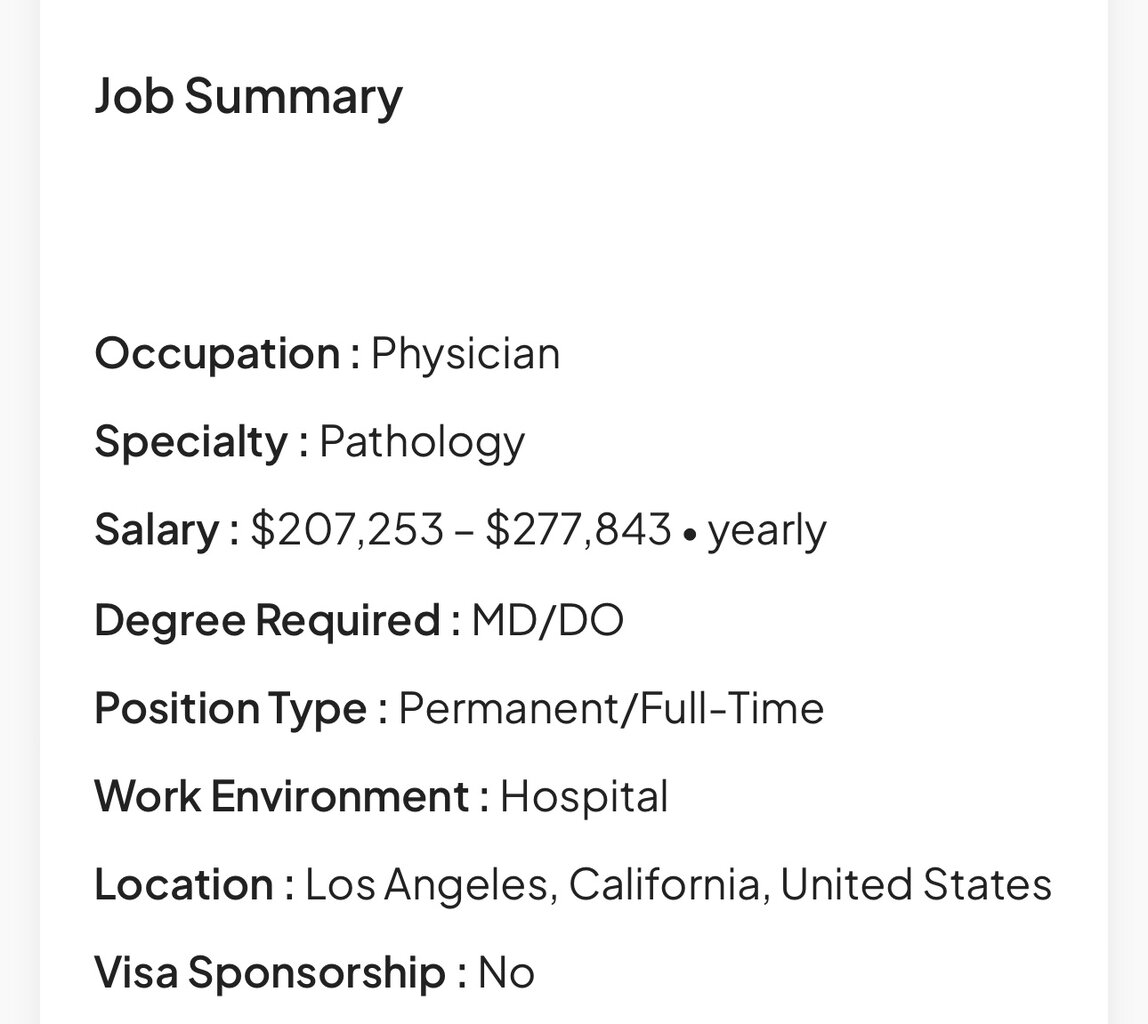This screenshot has height=1024, width=1148.
Task: Click the Physician occupation value
Action: pyautogui.click(x=465, y=354)
